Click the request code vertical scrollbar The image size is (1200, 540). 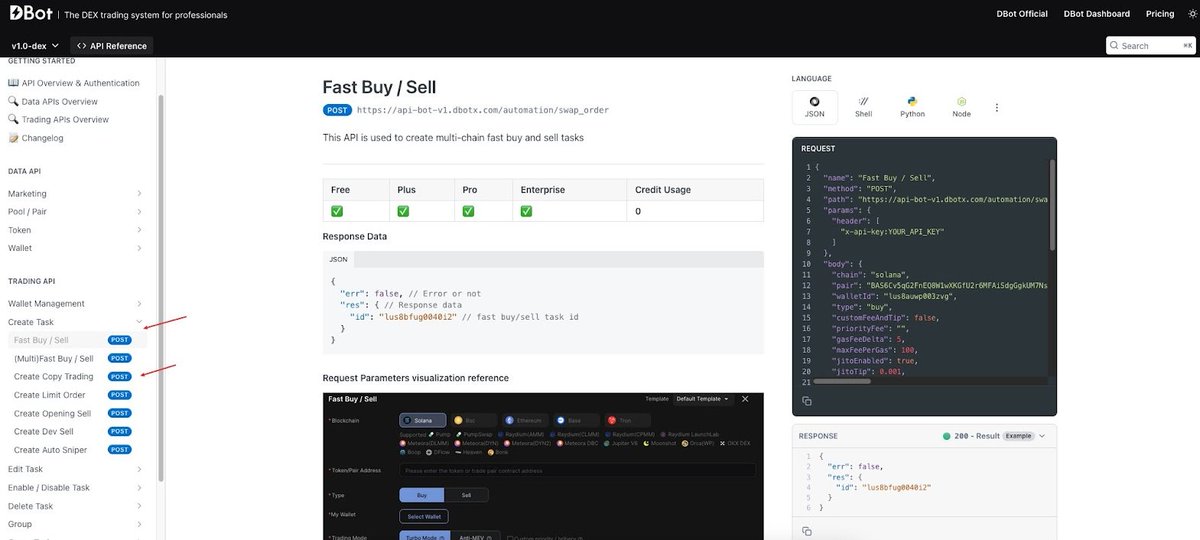pyautogui.click(x=1051, y=205)
